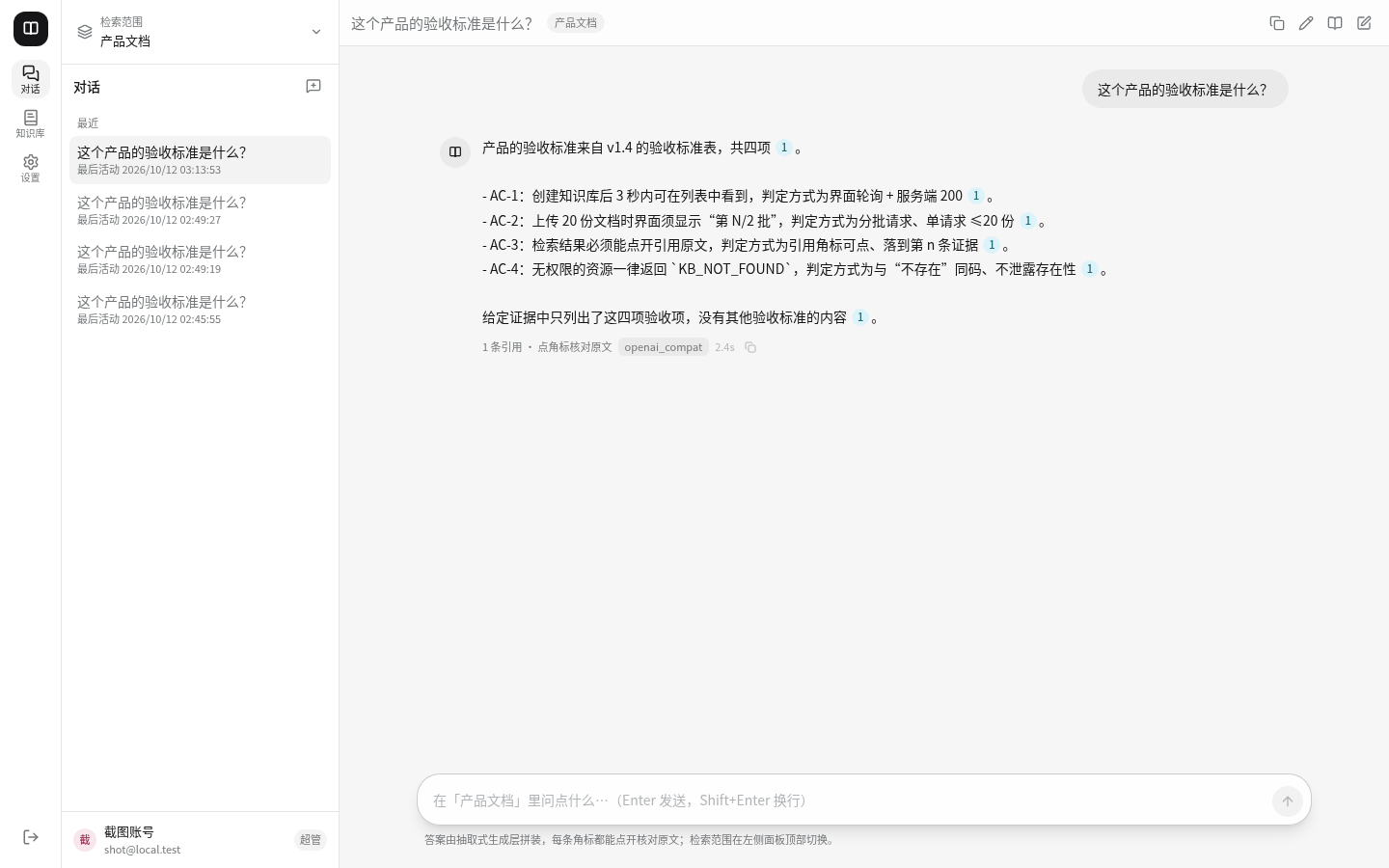Click the openai_compat model tag
This screenshot has width=1389, height=868.
pyautogui.click(x=664, y=347)
